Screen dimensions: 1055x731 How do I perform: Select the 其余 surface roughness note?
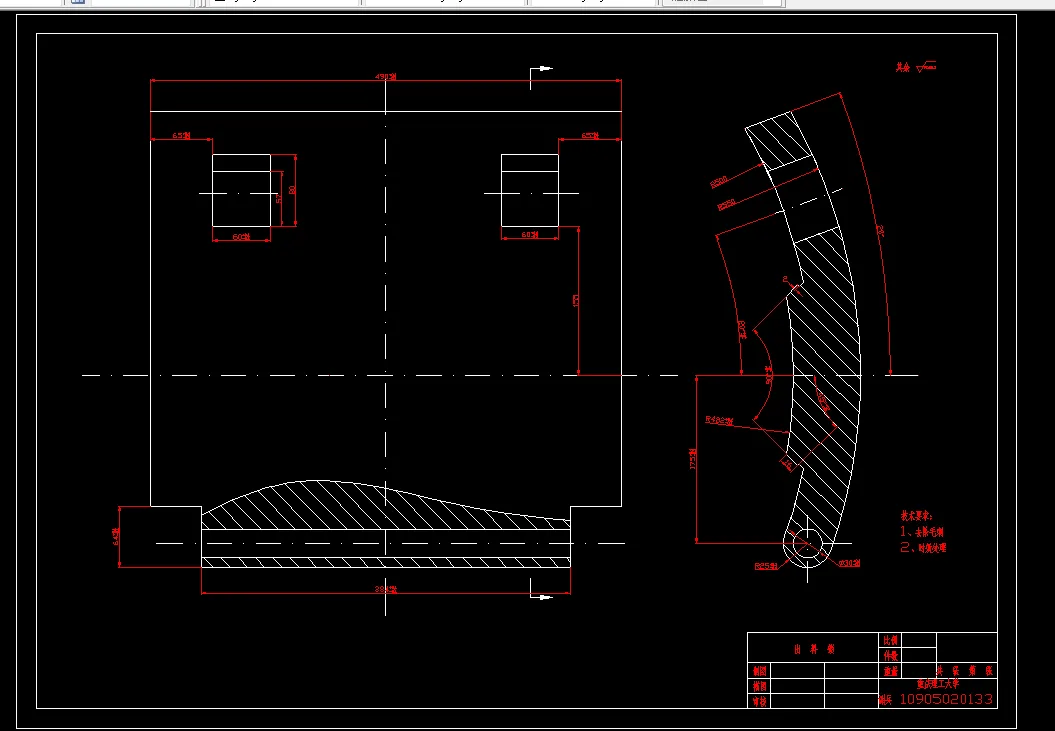[x=916, y=67]
